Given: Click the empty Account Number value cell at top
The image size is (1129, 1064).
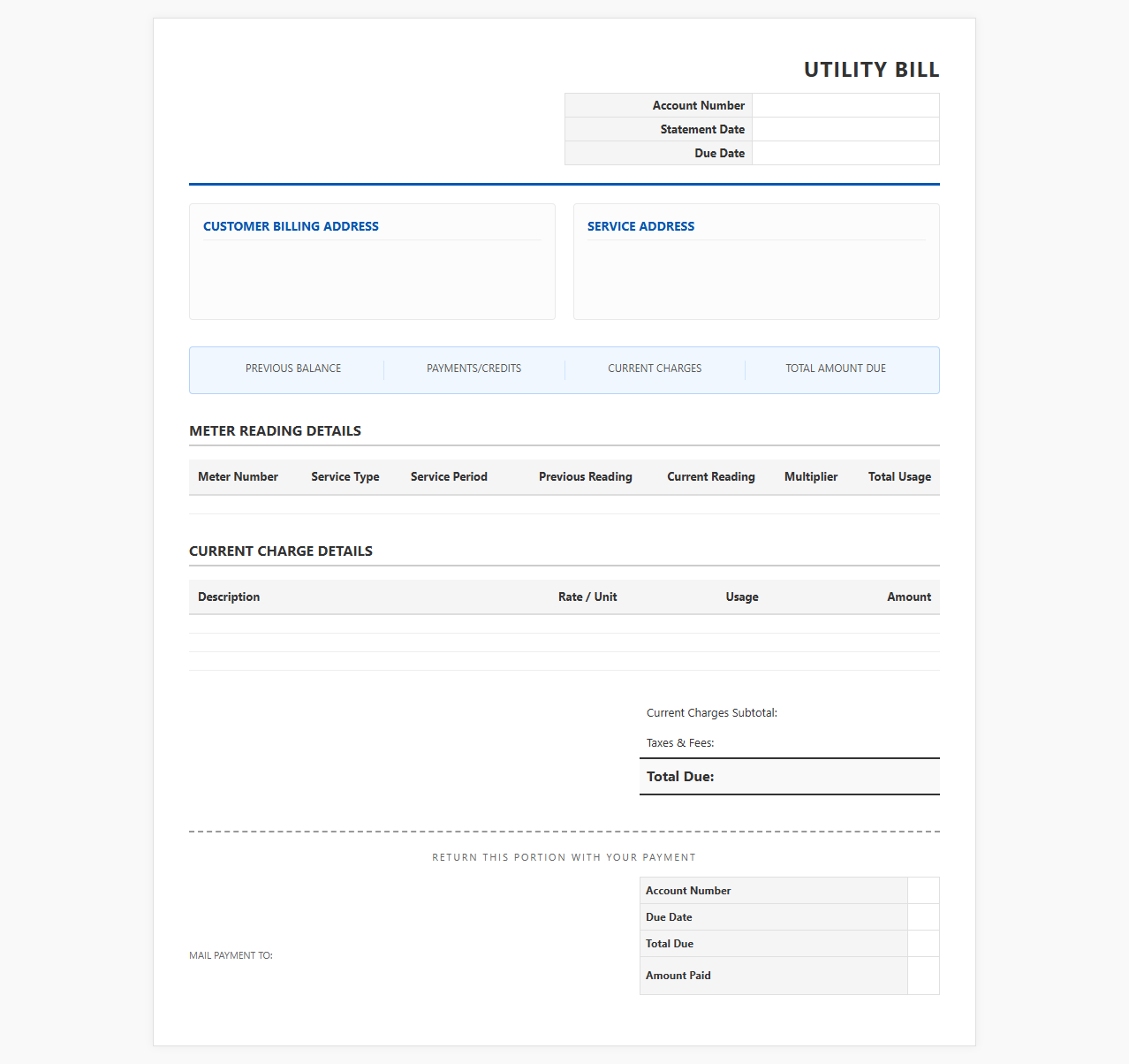Looking at the screenshot, I should (845, 105).
